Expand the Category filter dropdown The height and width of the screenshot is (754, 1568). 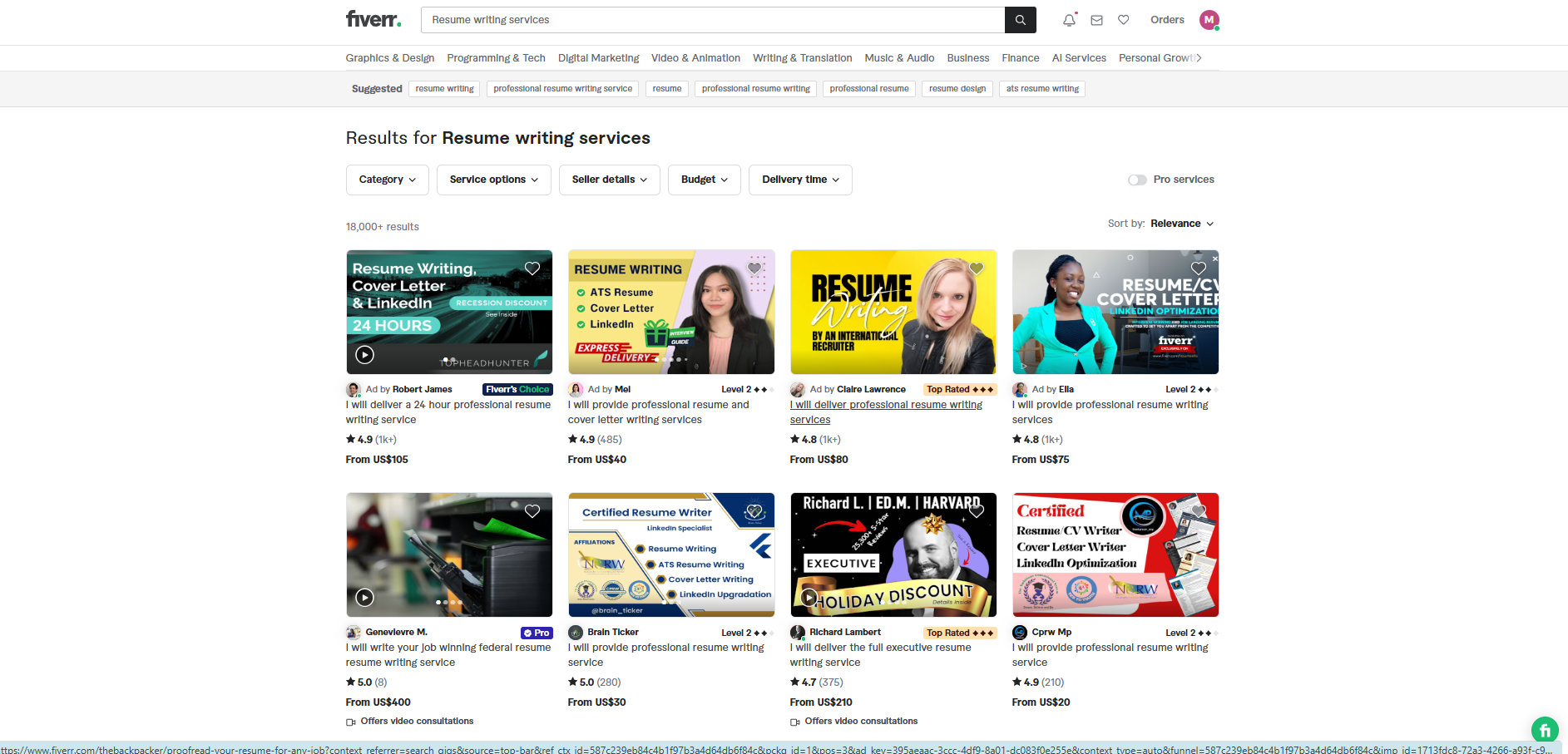coord(388,180)
